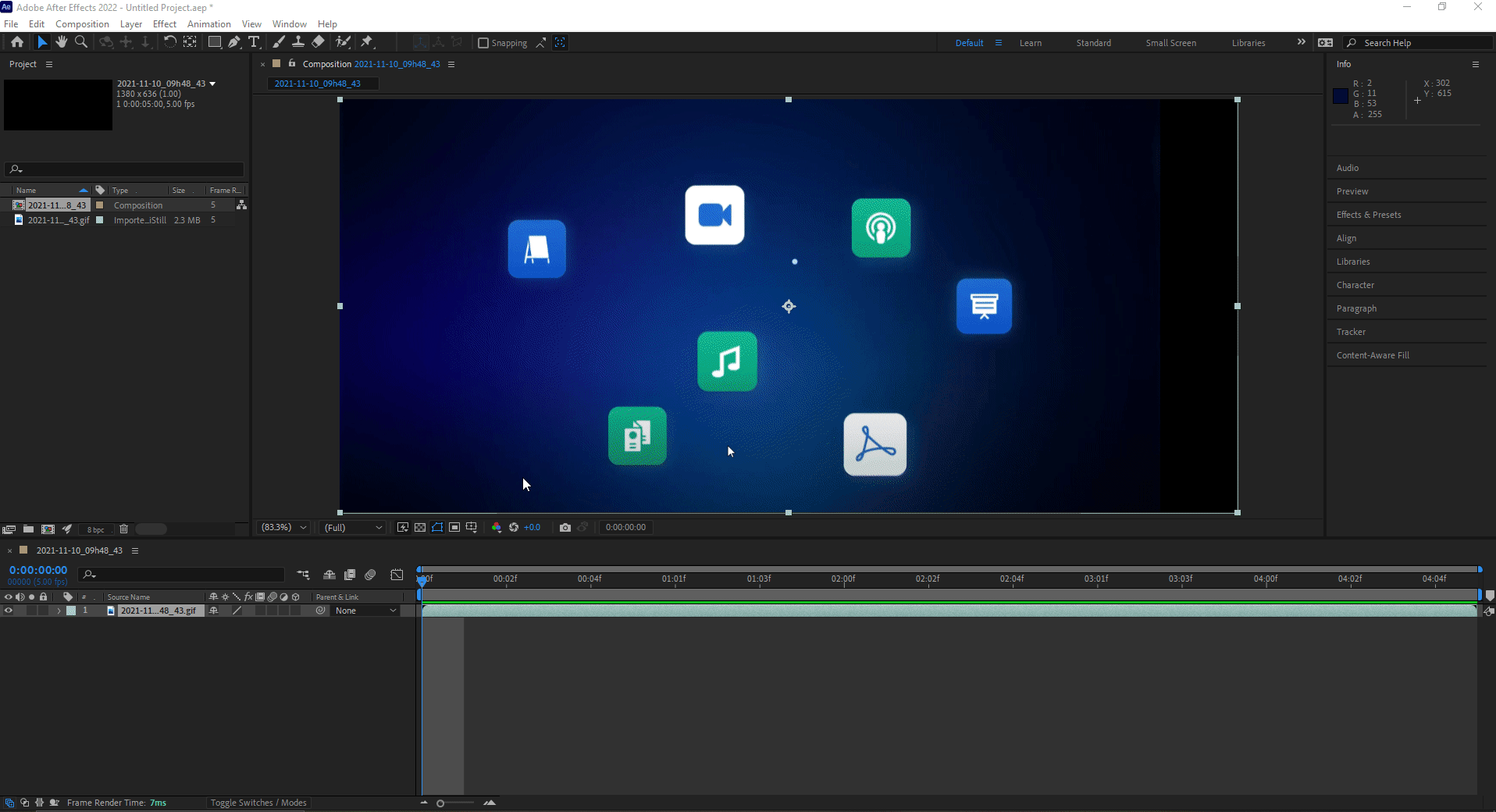Toggle the lock switch for layer 1

click(44, 611)
